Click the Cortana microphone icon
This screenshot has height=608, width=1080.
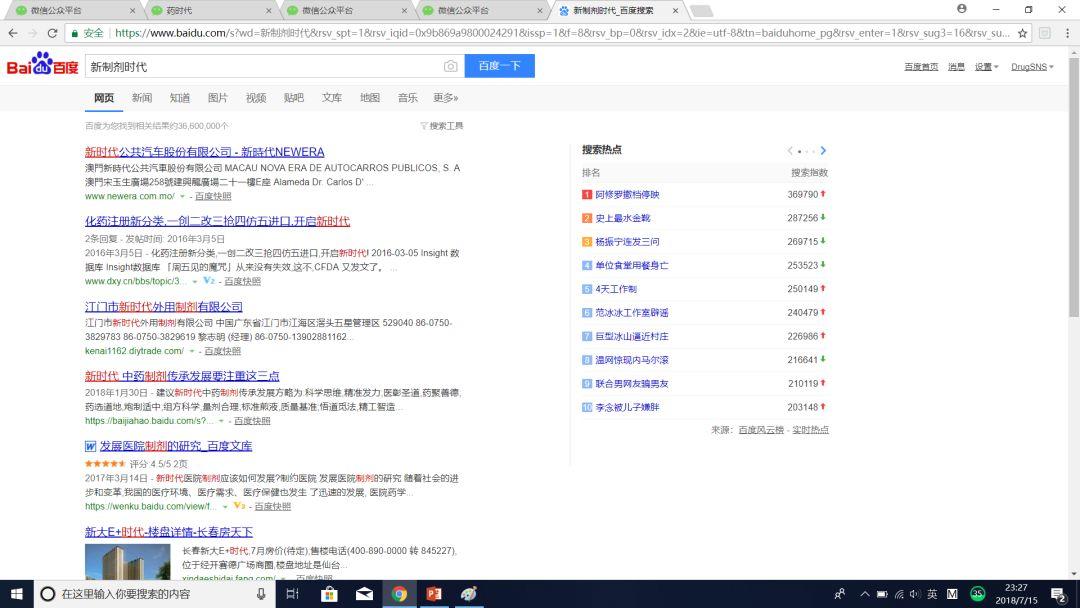(x=261, y=594)
